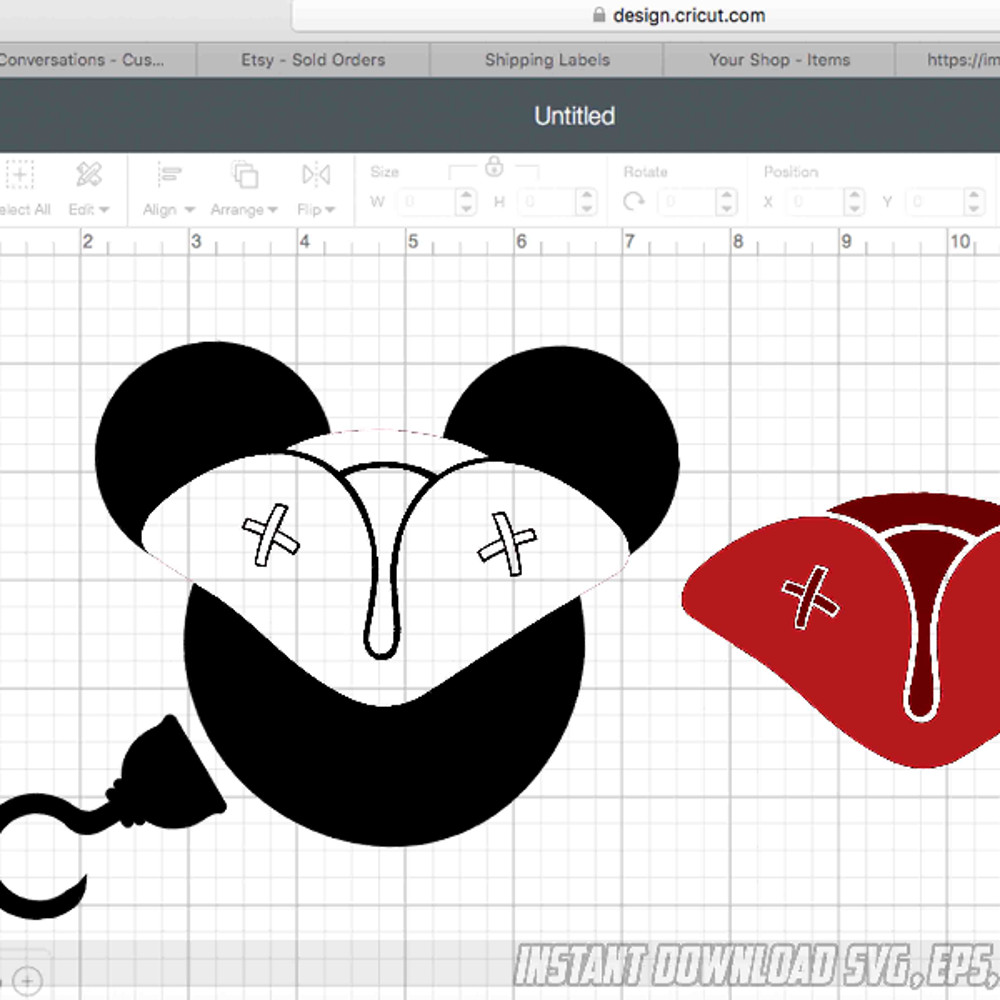Go to the Your Shop - Items tab
The image size is (1000, 1000).
(779, 60)
